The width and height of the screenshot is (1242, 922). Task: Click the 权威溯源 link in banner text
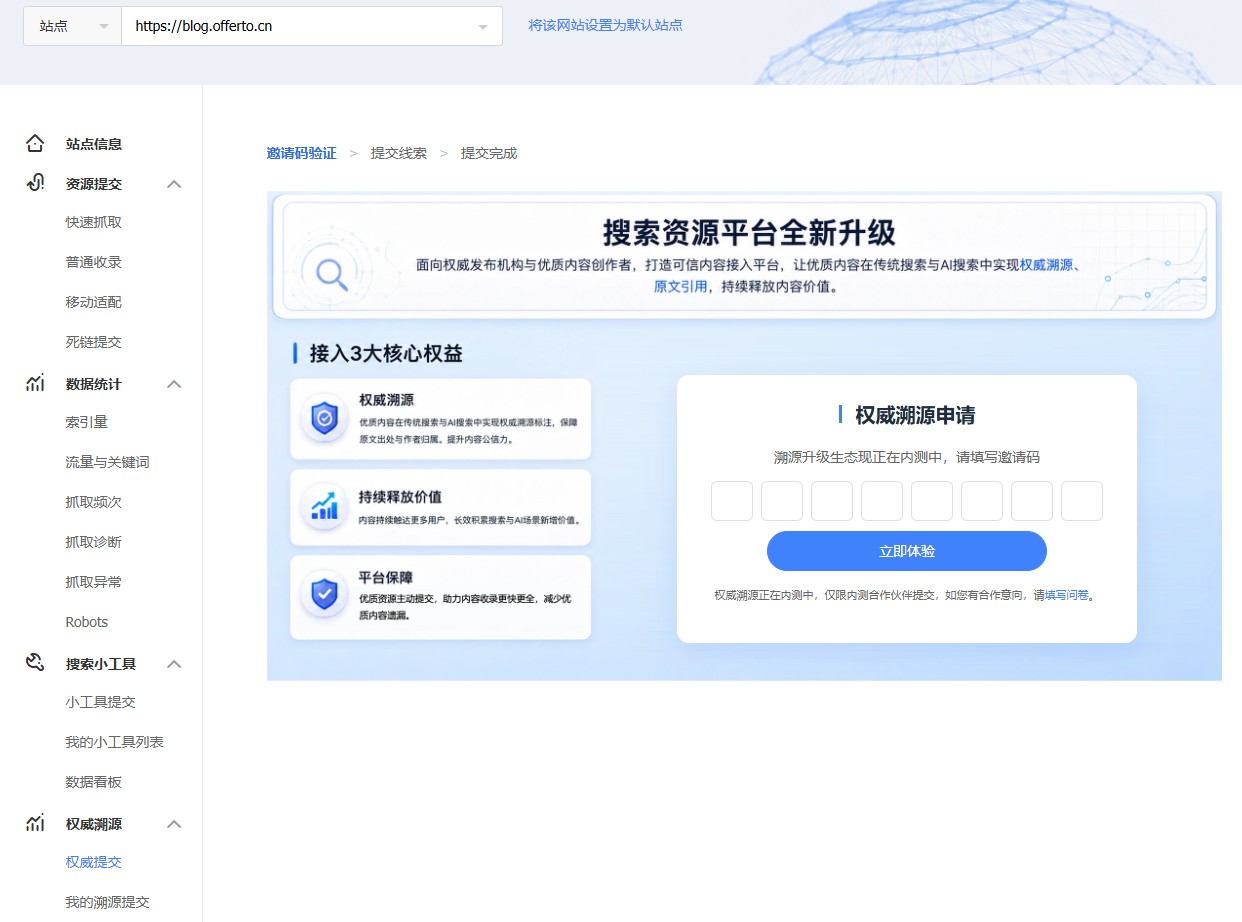click(1046, 265)
